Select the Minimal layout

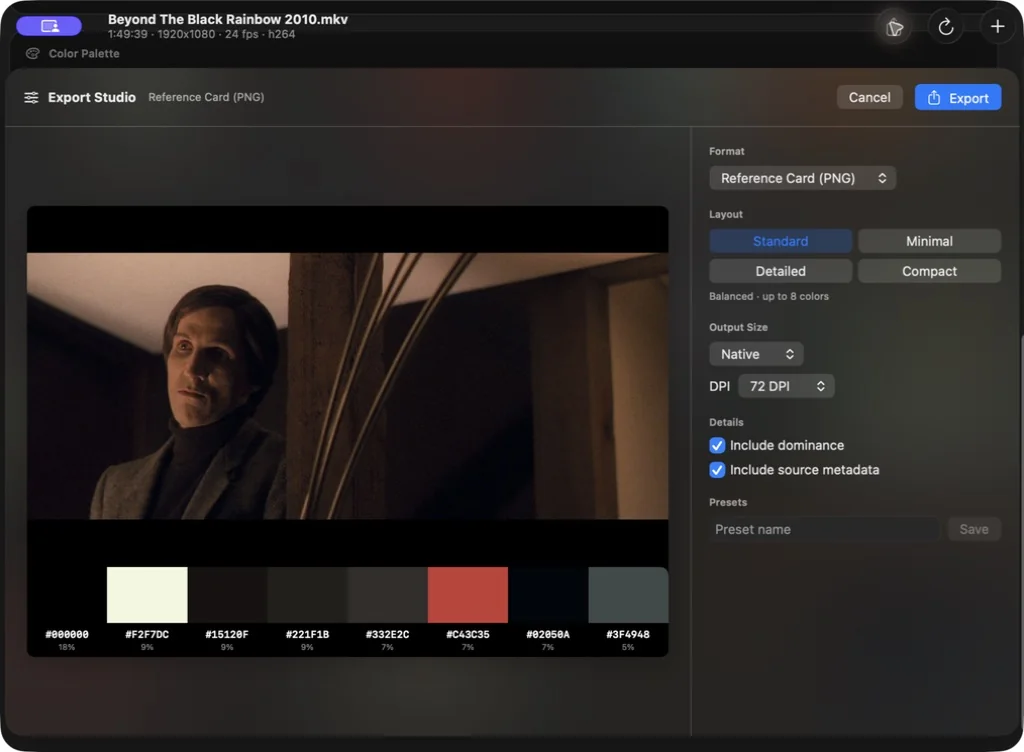pos(929,241)
